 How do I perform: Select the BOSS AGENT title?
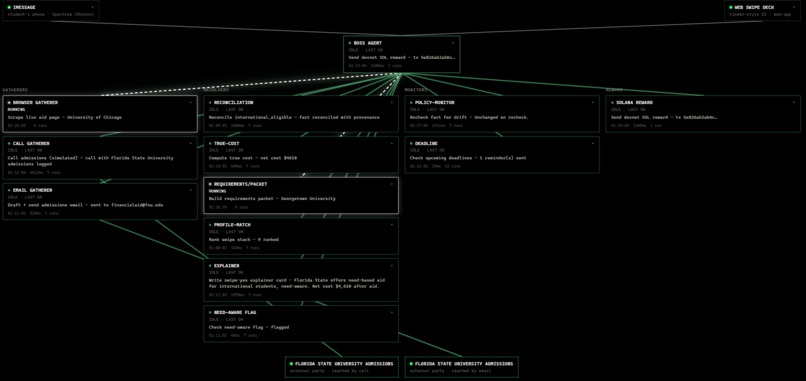(x=368, y=43)
